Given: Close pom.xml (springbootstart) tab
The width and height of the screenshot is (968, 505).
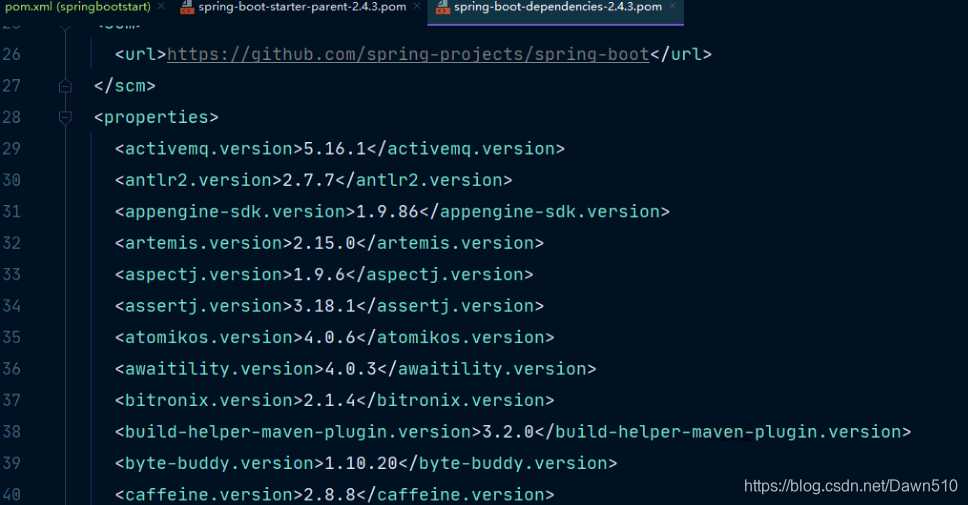Looking at the screenshot, I should [161, 6].
